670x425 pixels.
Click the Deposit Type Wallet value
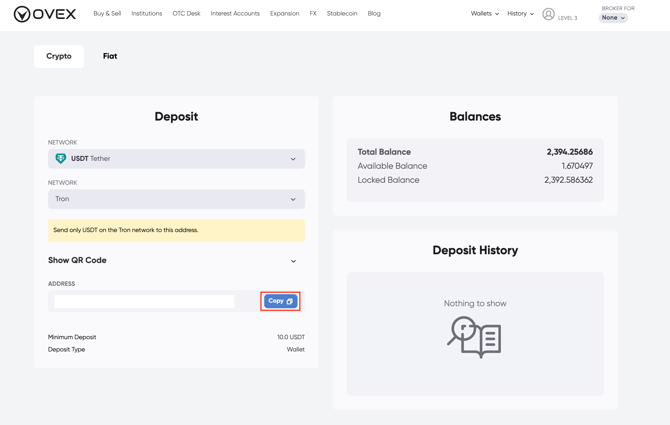(x=296, y=349)
